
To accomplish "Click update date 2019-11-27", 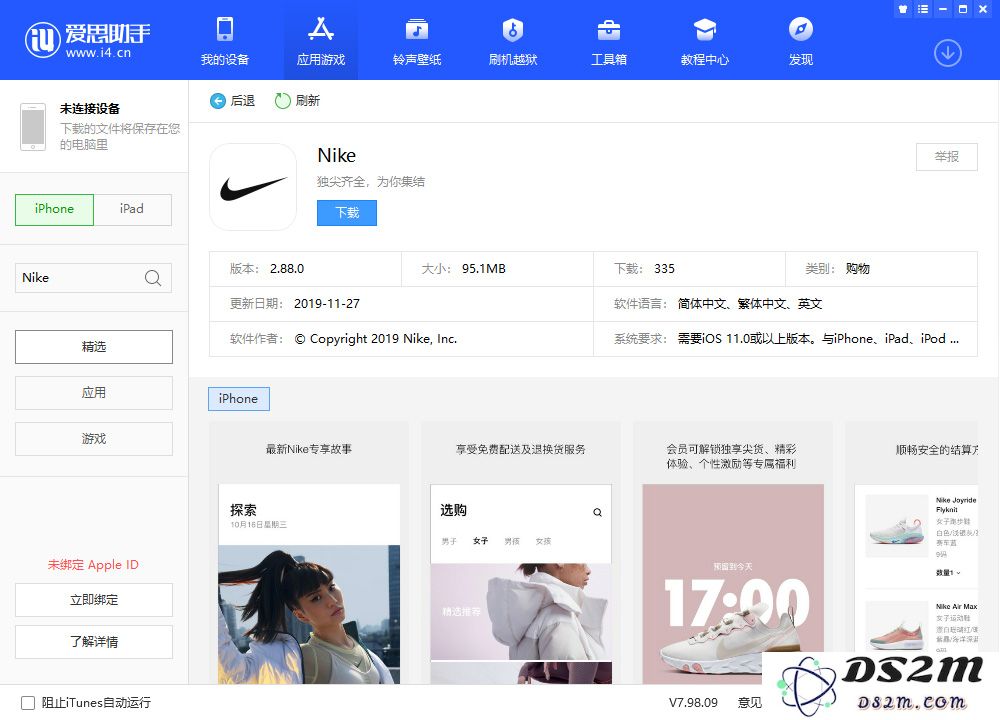I will (x=327, y=304).
